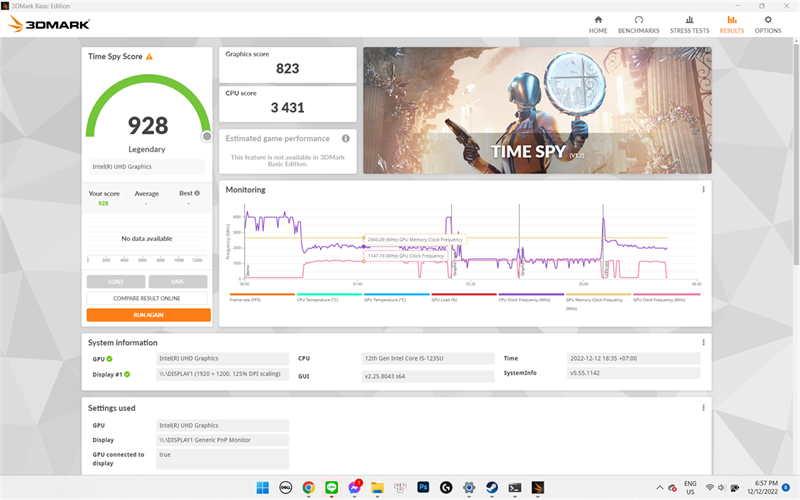Toggle the GPU Clock Frequency legend item

666,297
